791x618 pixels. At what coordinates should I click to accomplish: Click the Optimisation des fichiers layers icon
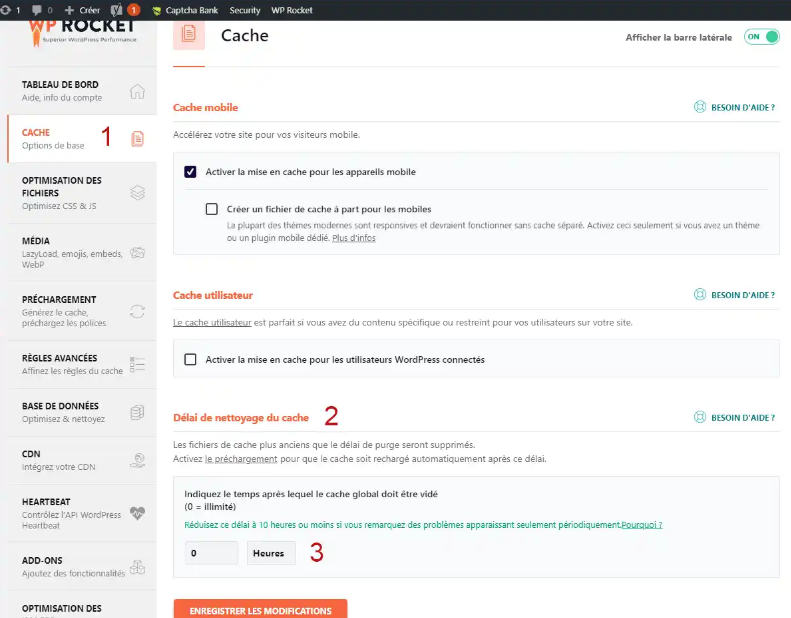click(x=137, y=193)
